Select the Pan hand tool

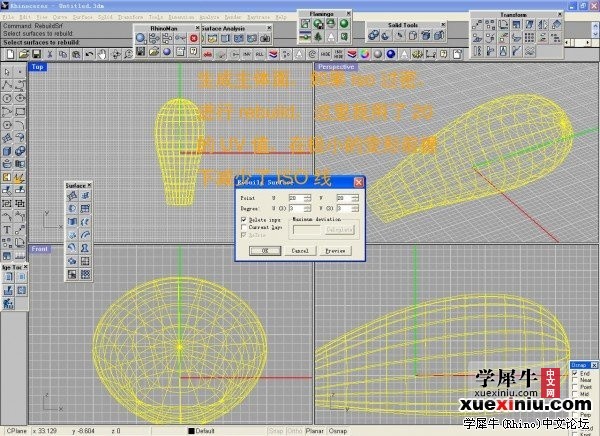[102, 54]
